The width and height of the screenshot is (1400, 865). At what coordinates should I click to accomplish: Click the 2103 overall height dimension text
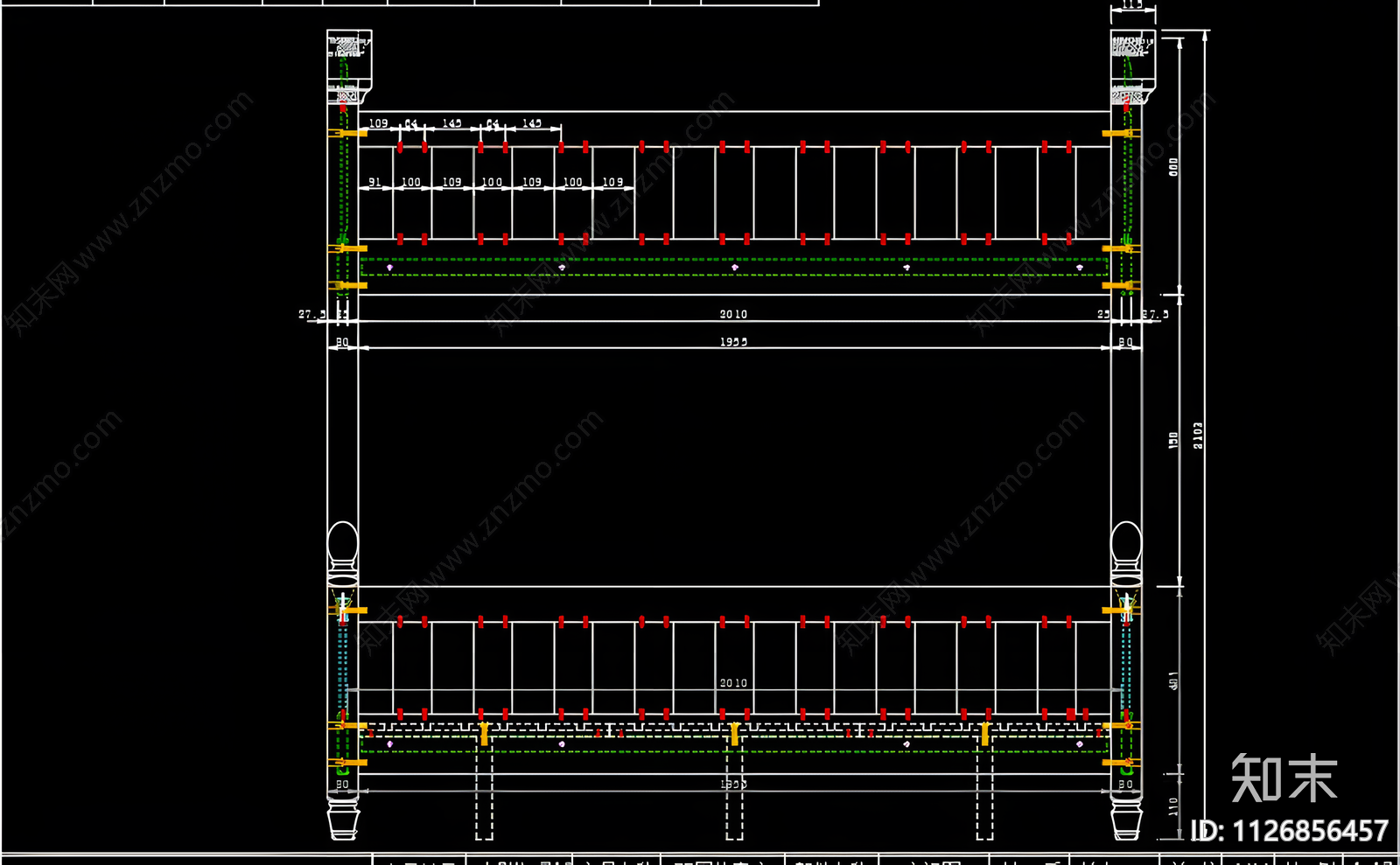[1198, 436]
